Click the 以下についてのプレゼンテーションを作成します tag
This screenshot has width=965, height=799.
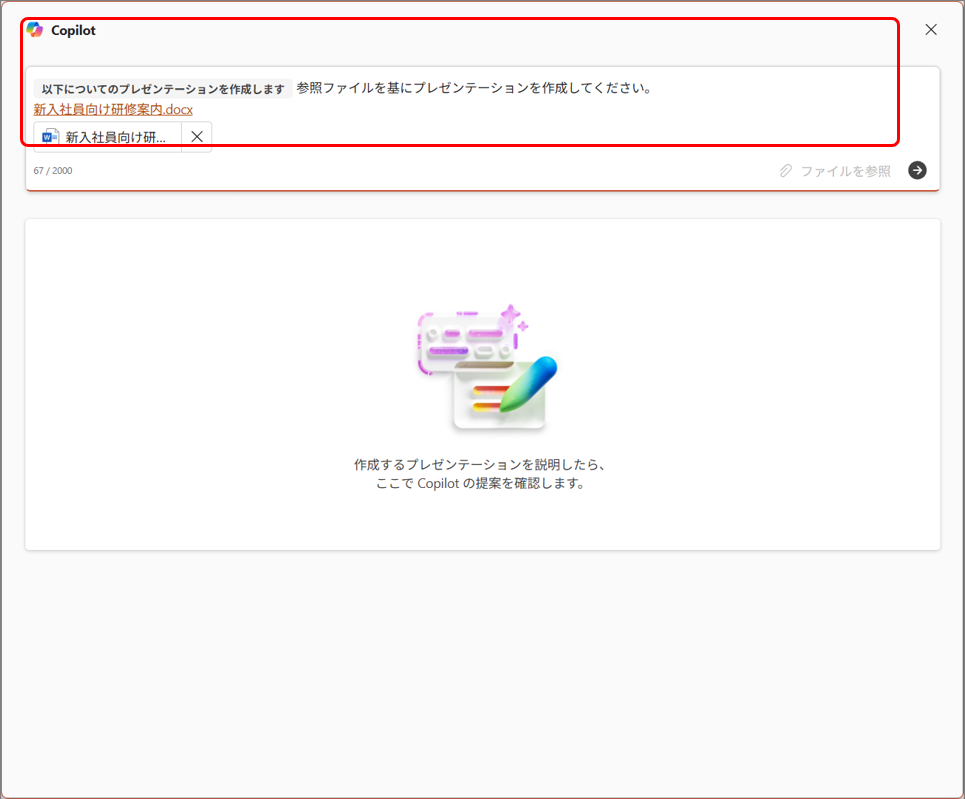click(163, 89)
